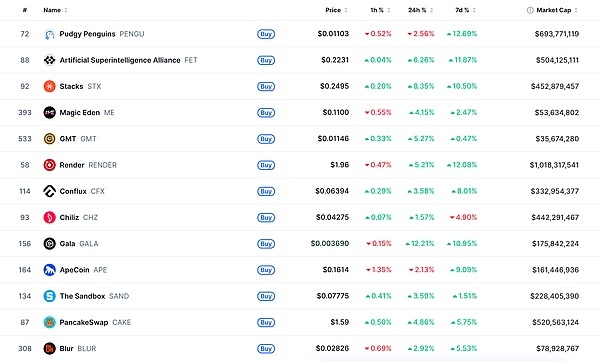Click ApeCoin 1h change 1.35%
600x361 pixels.
point(378,270)
